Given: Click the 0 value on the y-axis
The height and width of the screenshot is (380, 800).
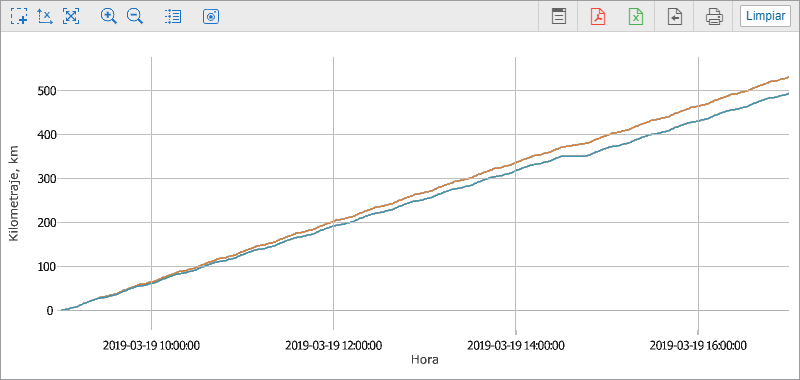Looking at the screenshot, I should 50,310.
